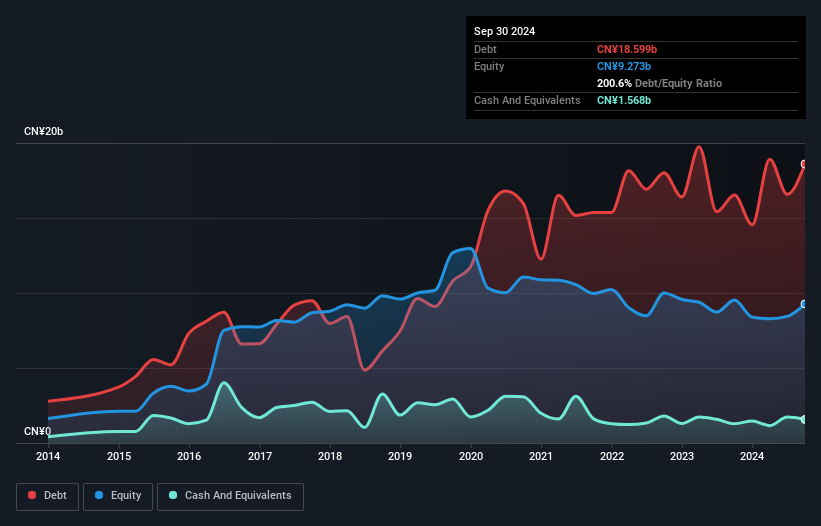Screen dimensions: 821x526
Task: Click the Equity label in tooltip
Action: (489, 66)
